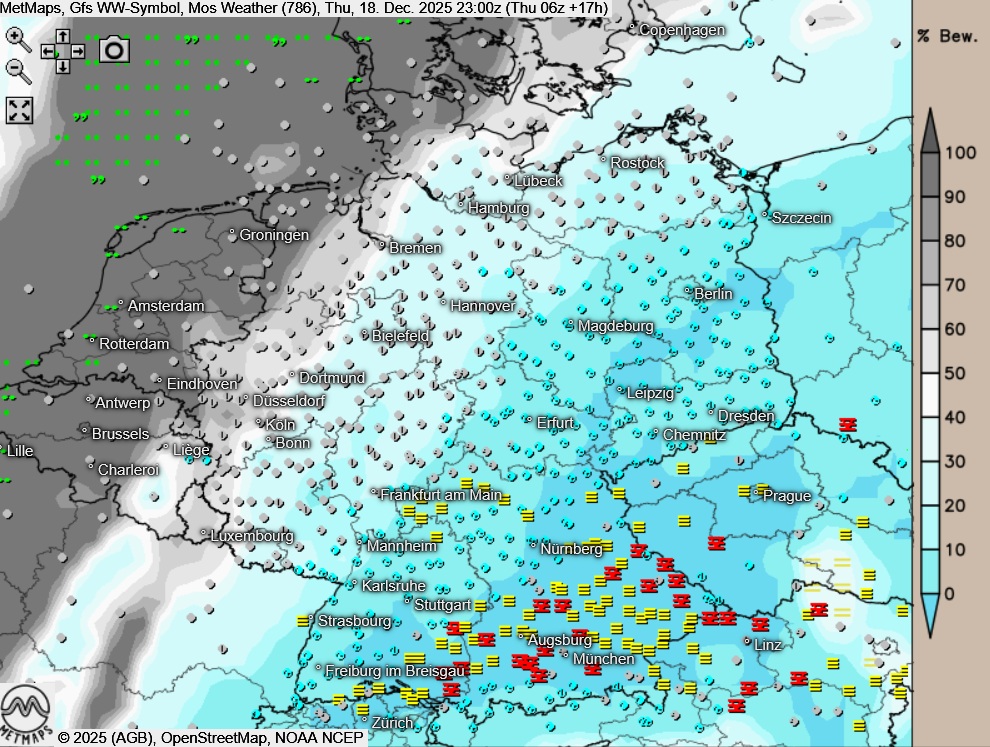
Task: Click the Hamburg label on the map
Action: click(498, 208)
